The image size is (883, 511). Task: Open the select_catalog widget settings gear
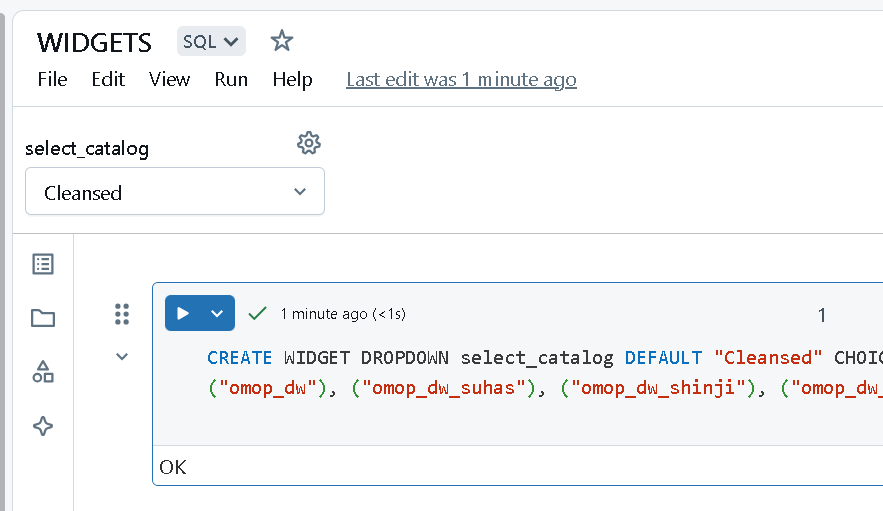click(x=309, y=143)
